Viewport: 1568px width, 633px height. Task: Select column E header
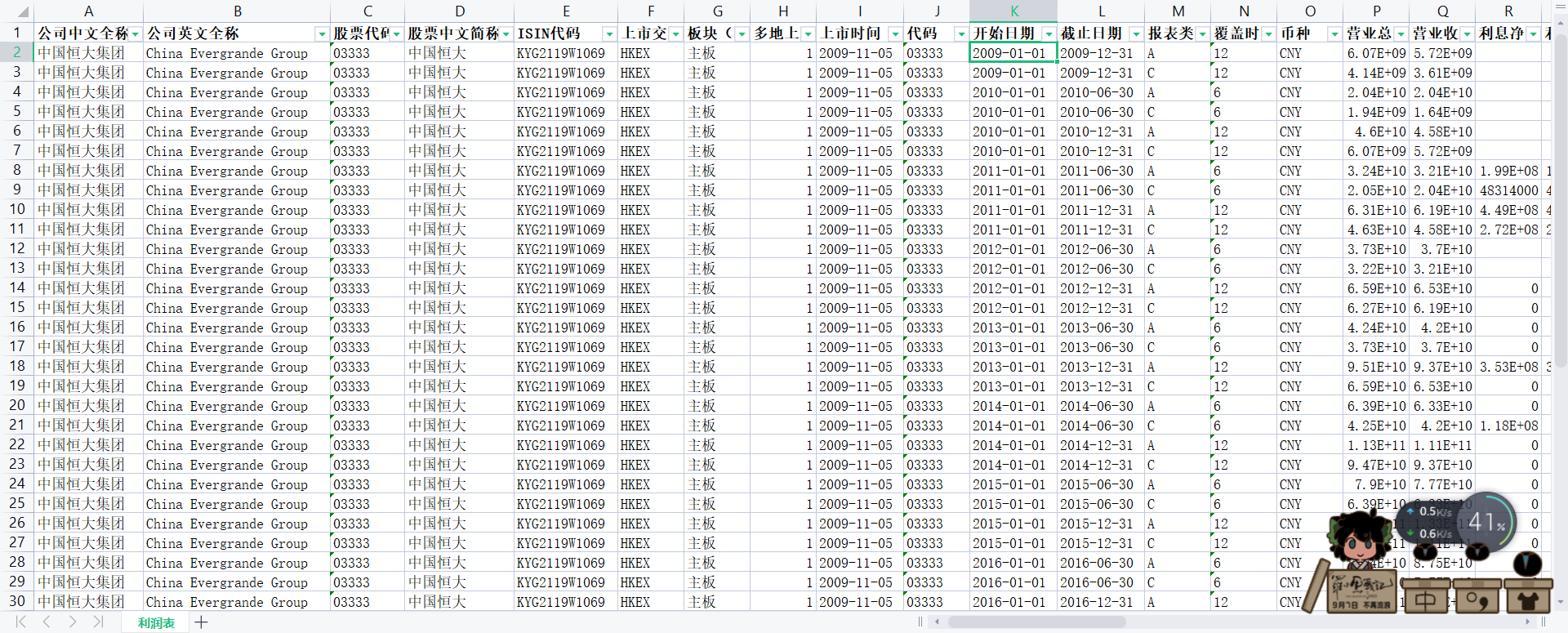[x=566, y=11]
